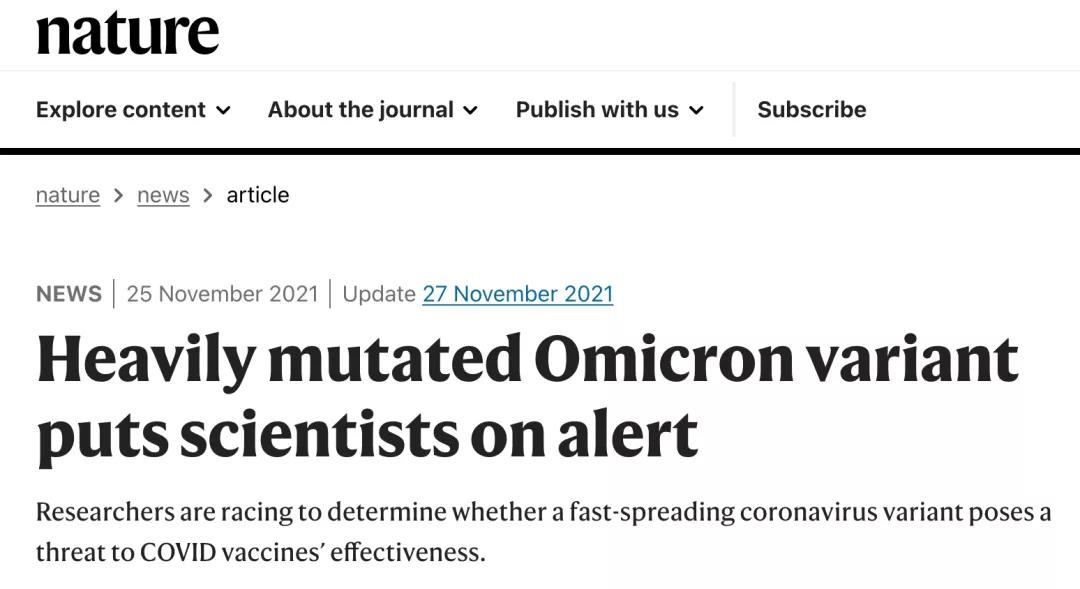1080x589 pixels.
Task: Go to the nature breadcrumb link
Action: (x=68, y=195)
